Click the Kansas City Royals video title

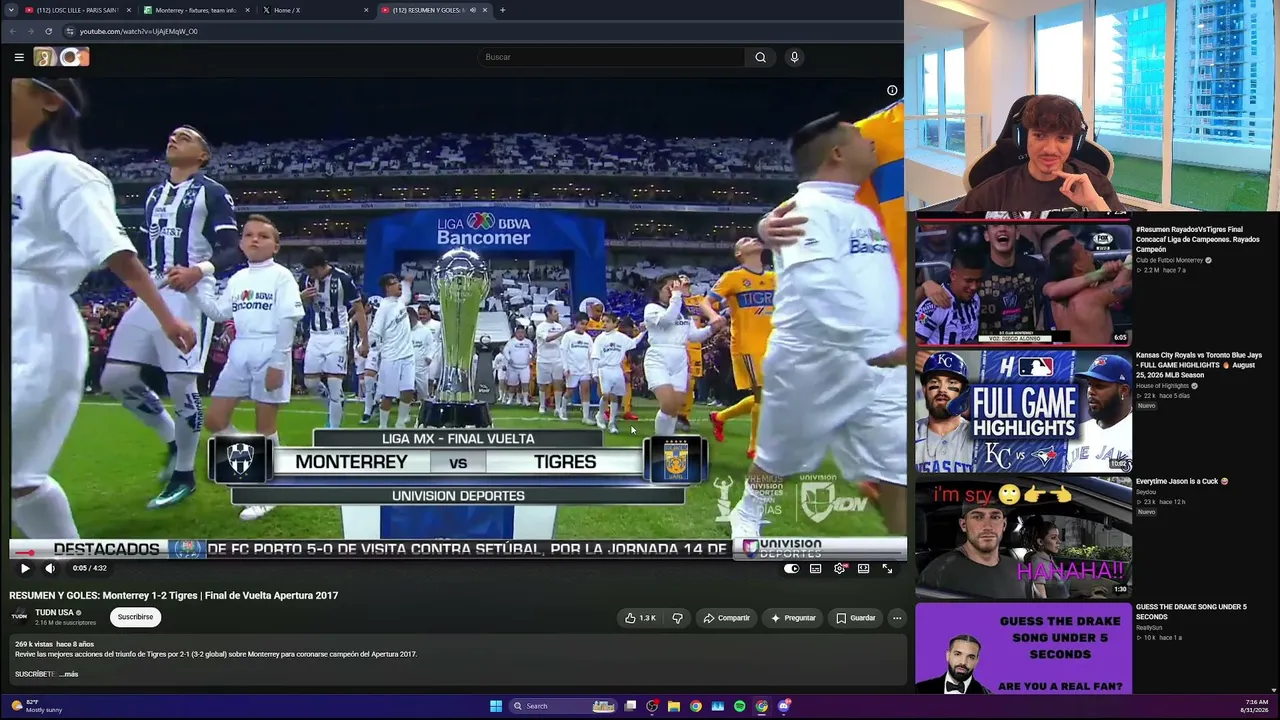(1198, 364)
